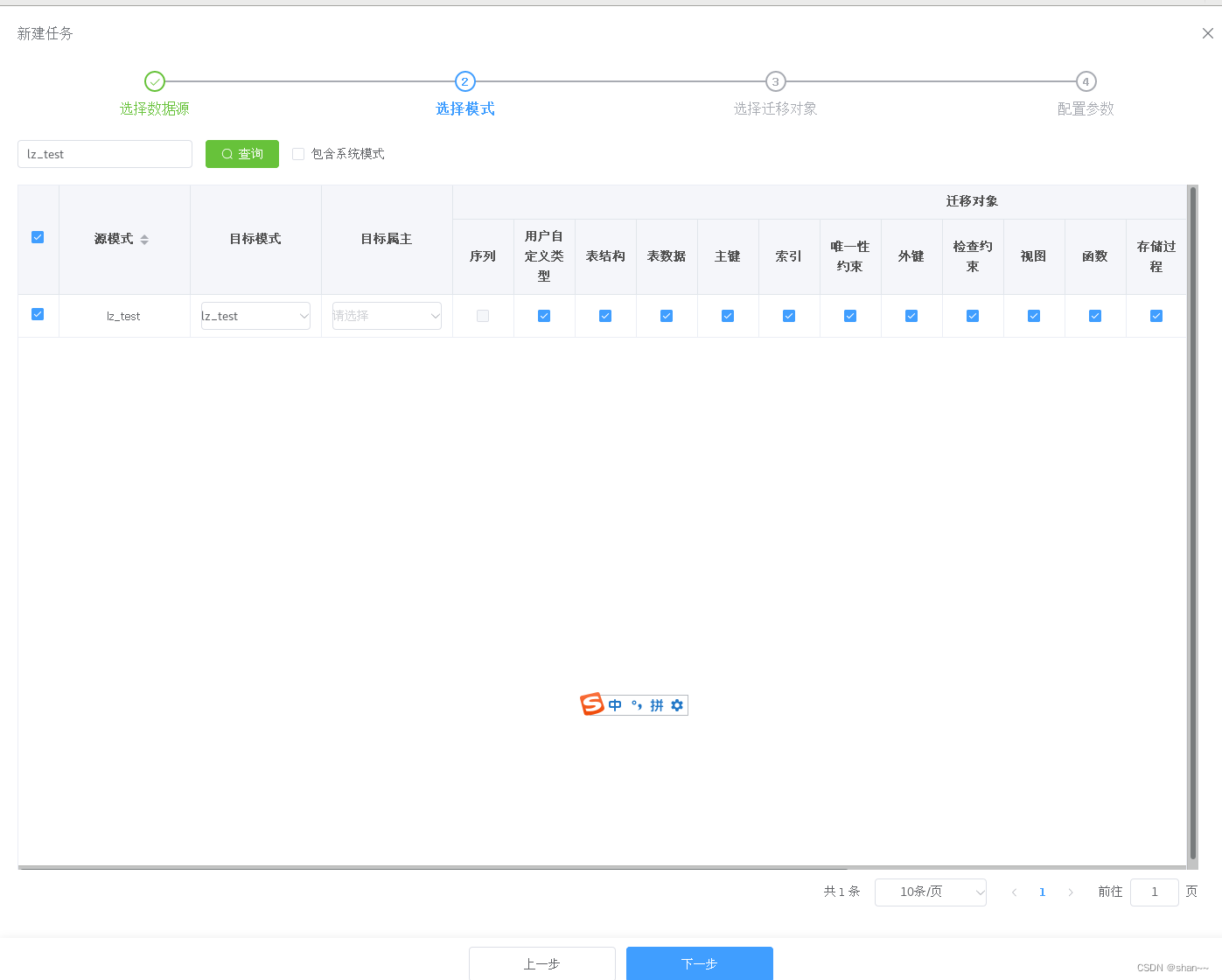Click the green 查询 button
The image size is (1222, 980).
click(242, 154)
